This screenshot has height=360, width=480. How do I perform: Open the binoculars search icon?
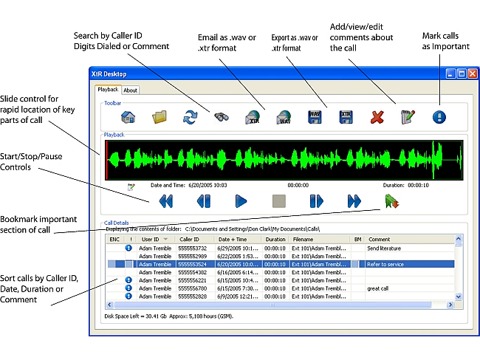point(221,117)
